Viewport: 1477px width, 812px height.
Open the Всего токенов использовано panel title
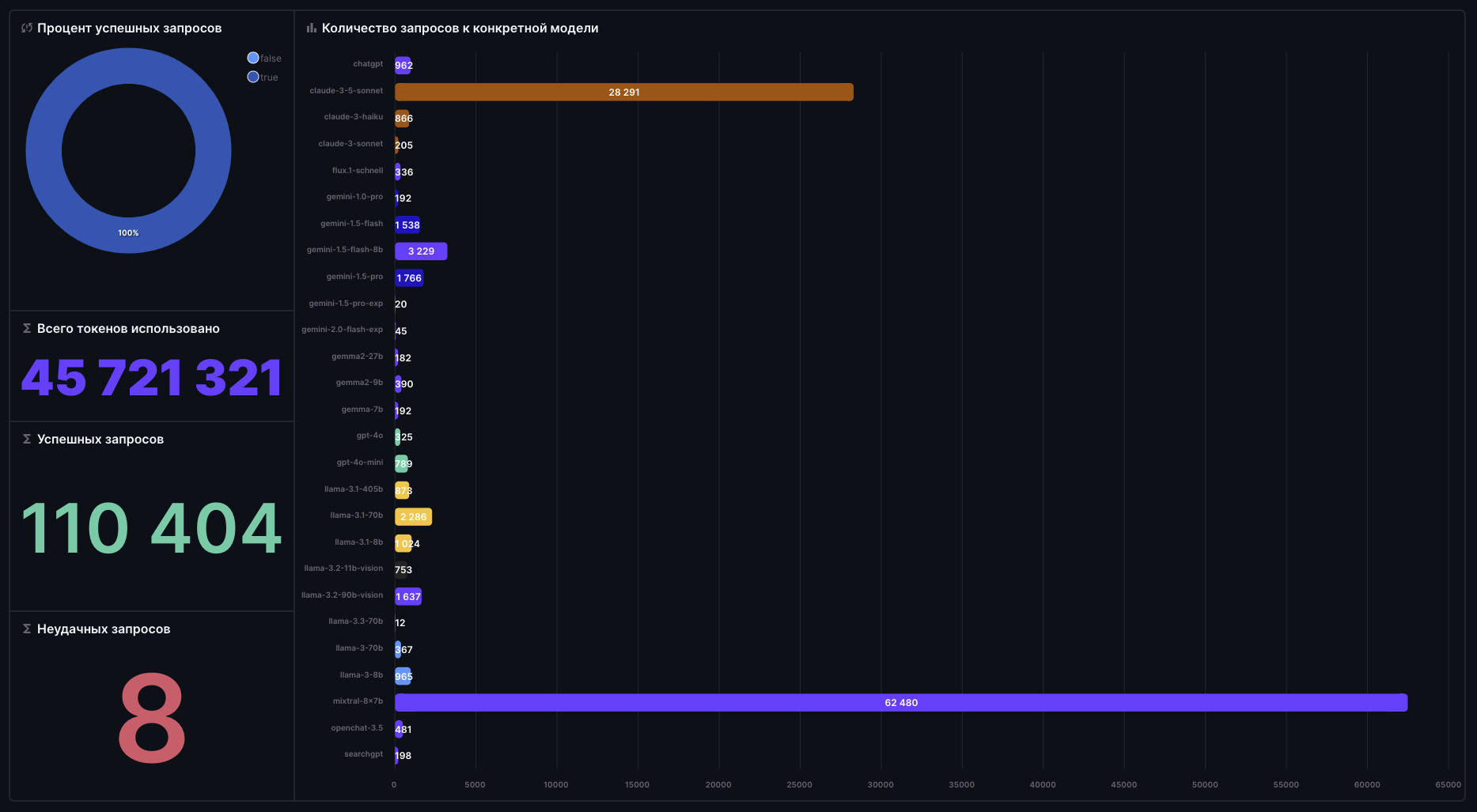(x=128, y=328)
